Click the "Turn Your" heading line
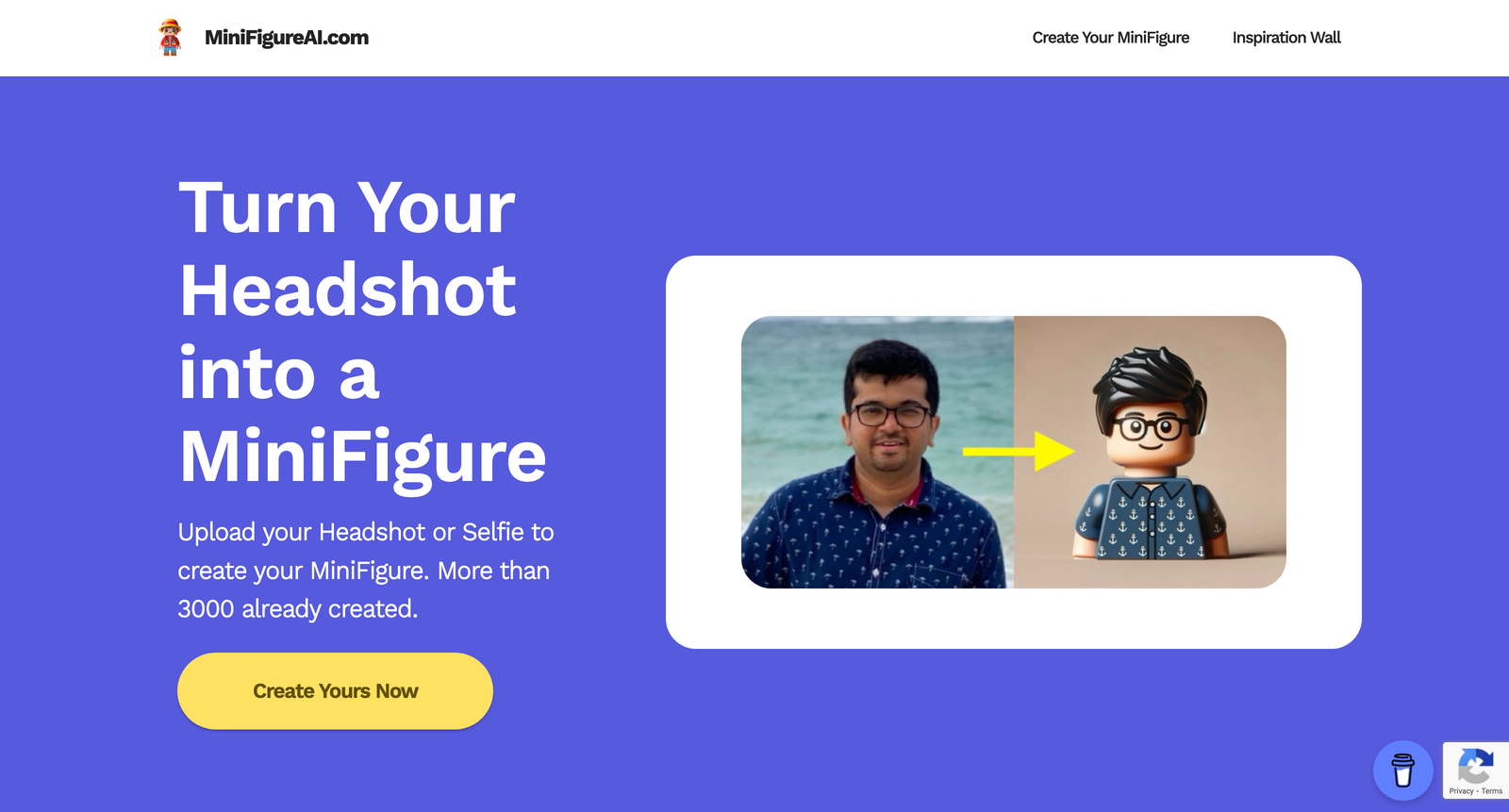The width and height of the screenshot is (1509, 812). [x=347, y=207]
